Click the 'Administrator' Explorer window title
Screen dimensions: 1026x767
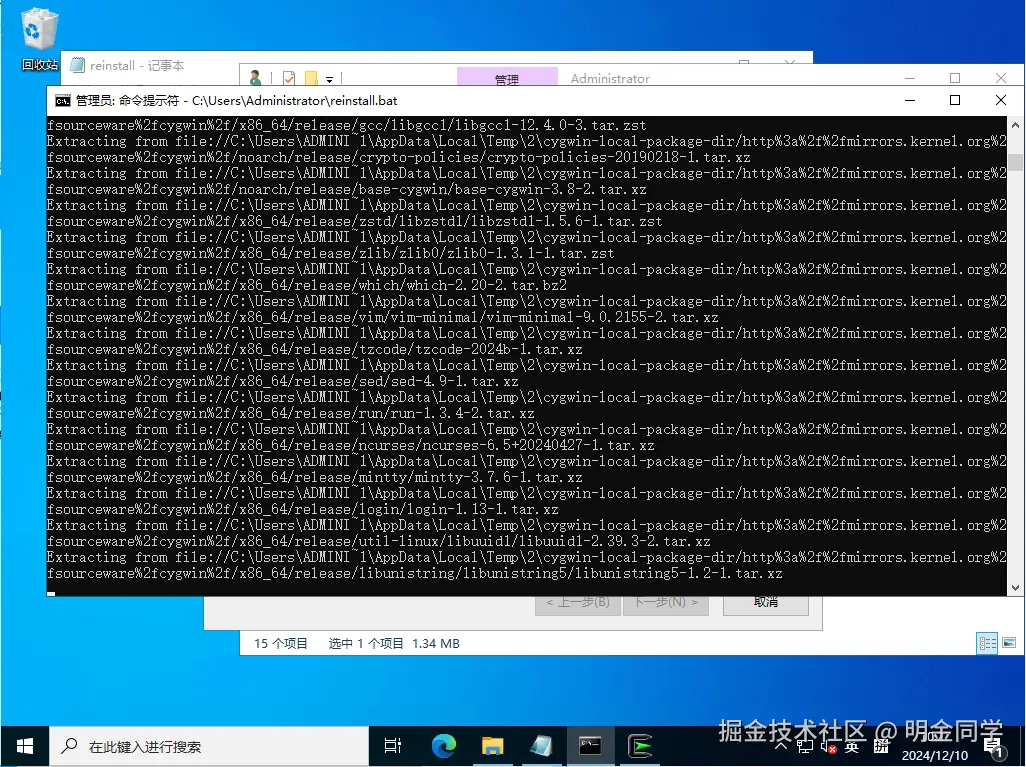[610, 79]
